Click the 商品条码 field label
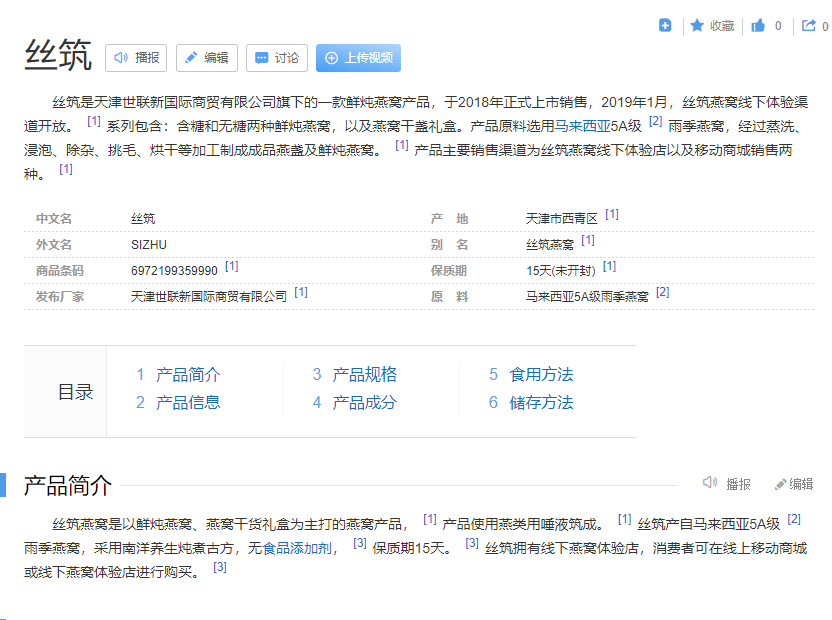Screen dimensions: 832x620 coord(59,271)
